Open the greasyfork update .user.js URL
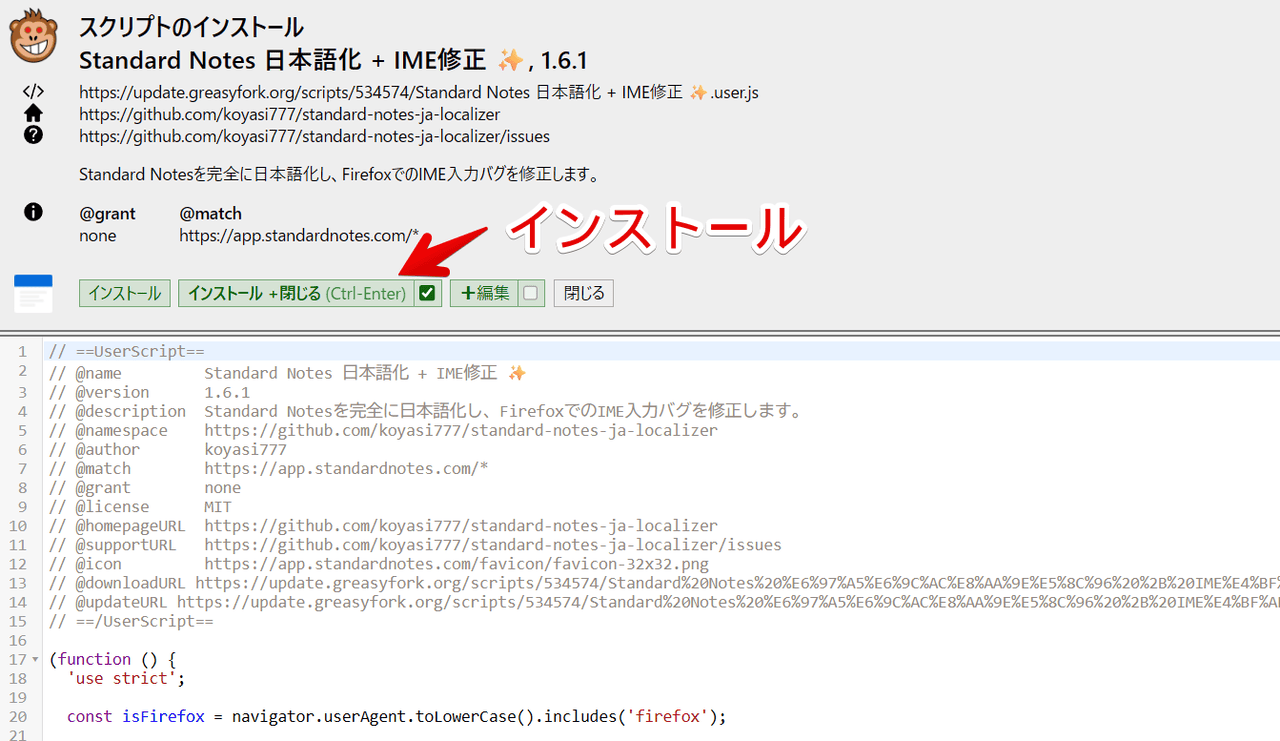Screen dimensions: 1280x741 click(419, 92)
